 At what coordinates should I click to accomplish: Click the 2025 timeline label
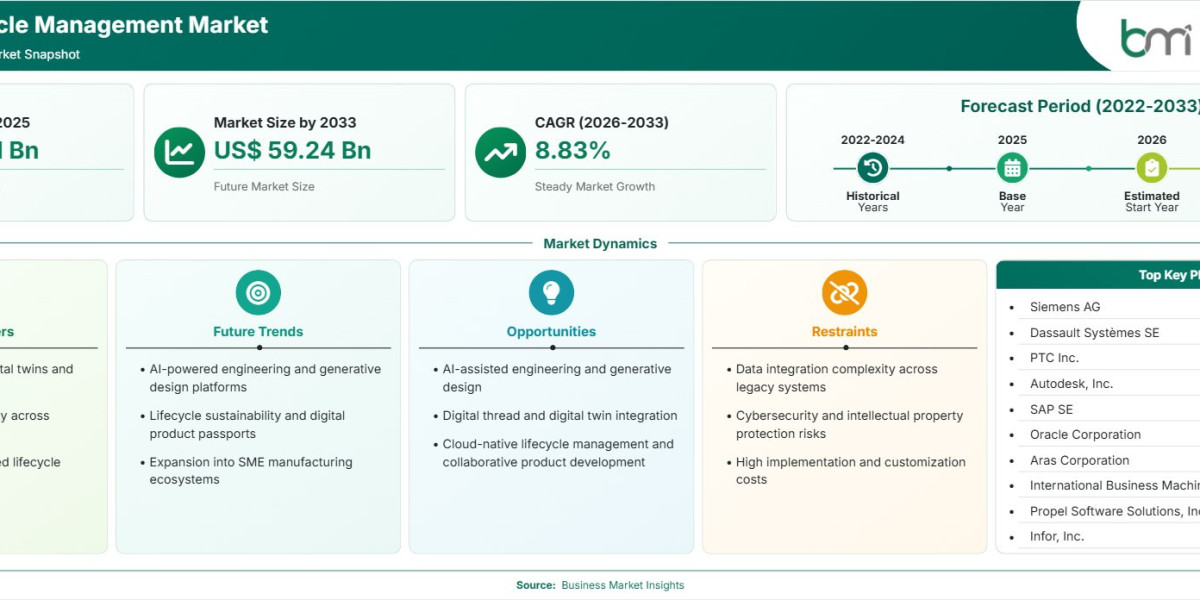1012,140
